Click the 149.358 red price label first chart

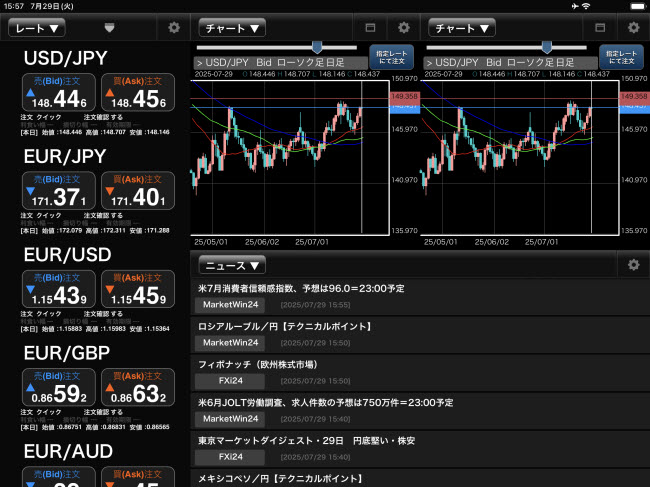(x=404, y=96)
